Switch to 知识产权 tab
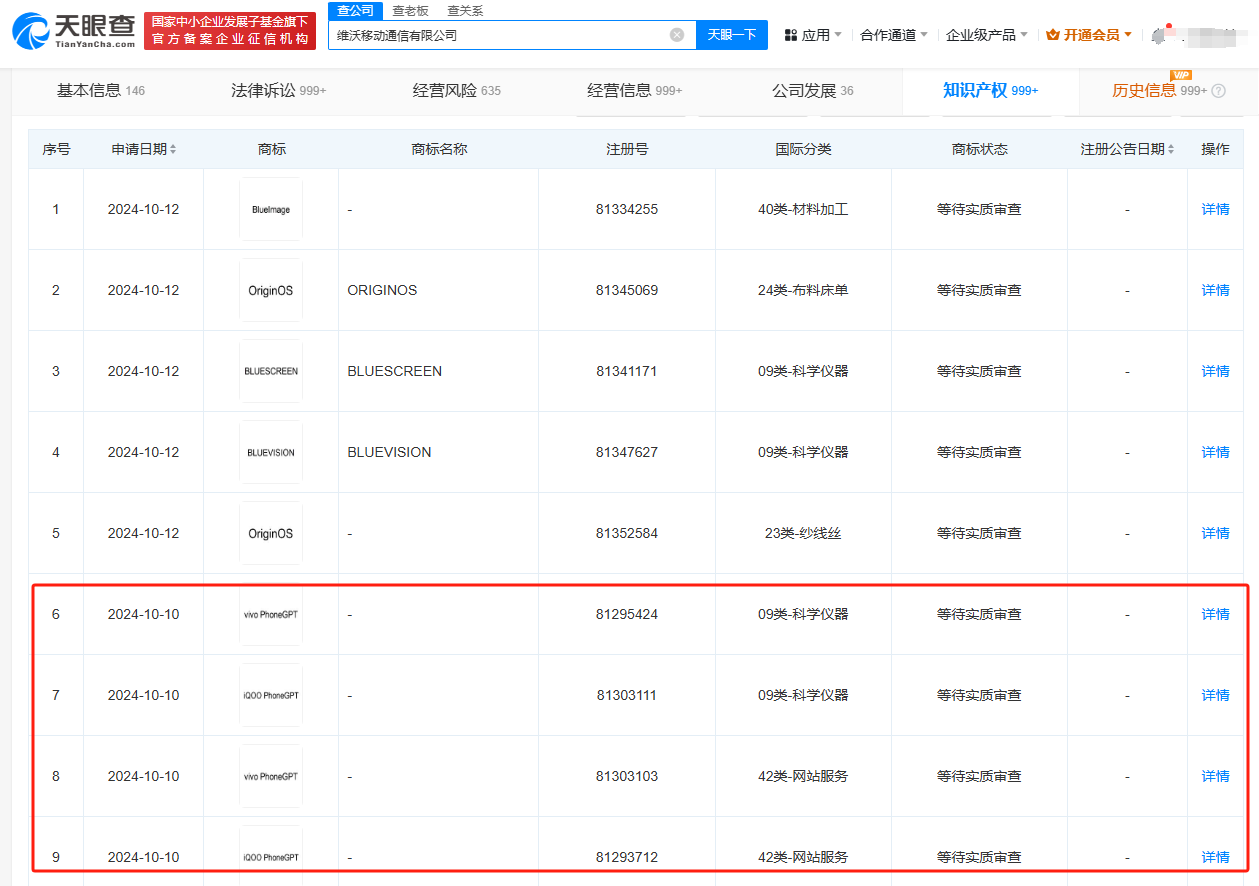1259x886 pixels. [991, 91]
